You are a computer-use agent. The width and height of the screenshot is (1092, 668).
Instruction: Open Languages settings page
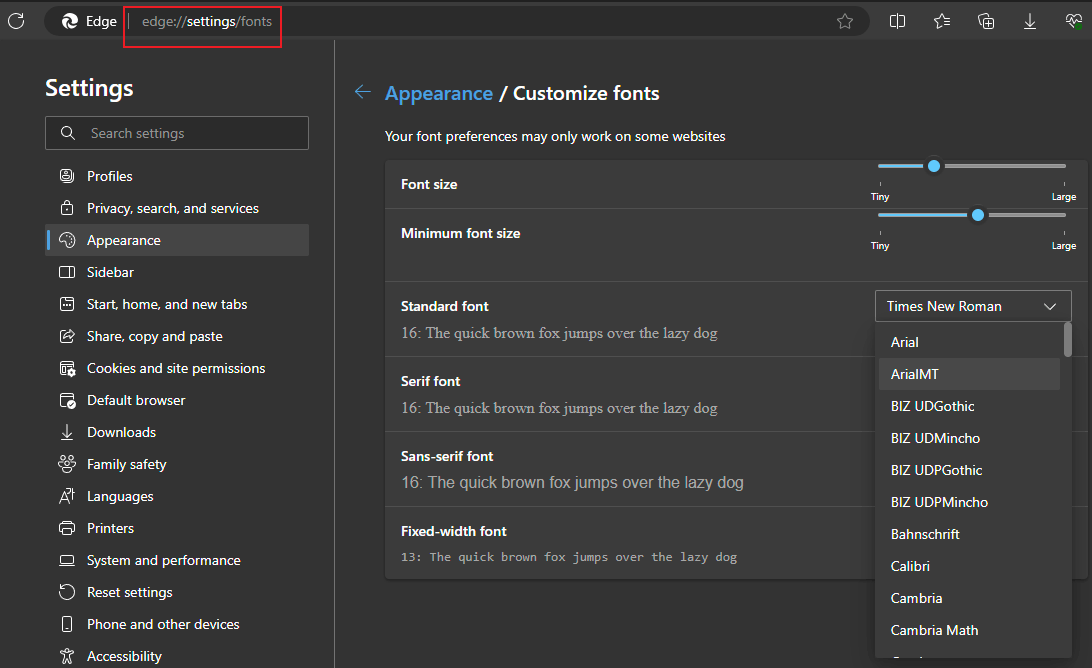click(177, 496)
